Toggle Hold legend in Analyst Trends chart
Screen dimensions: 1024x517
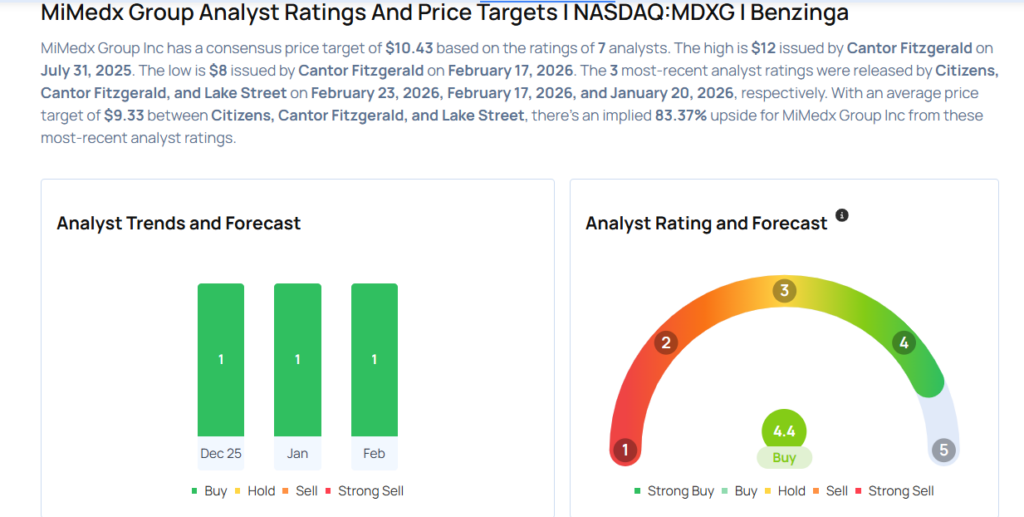click(x=258, y=491)
